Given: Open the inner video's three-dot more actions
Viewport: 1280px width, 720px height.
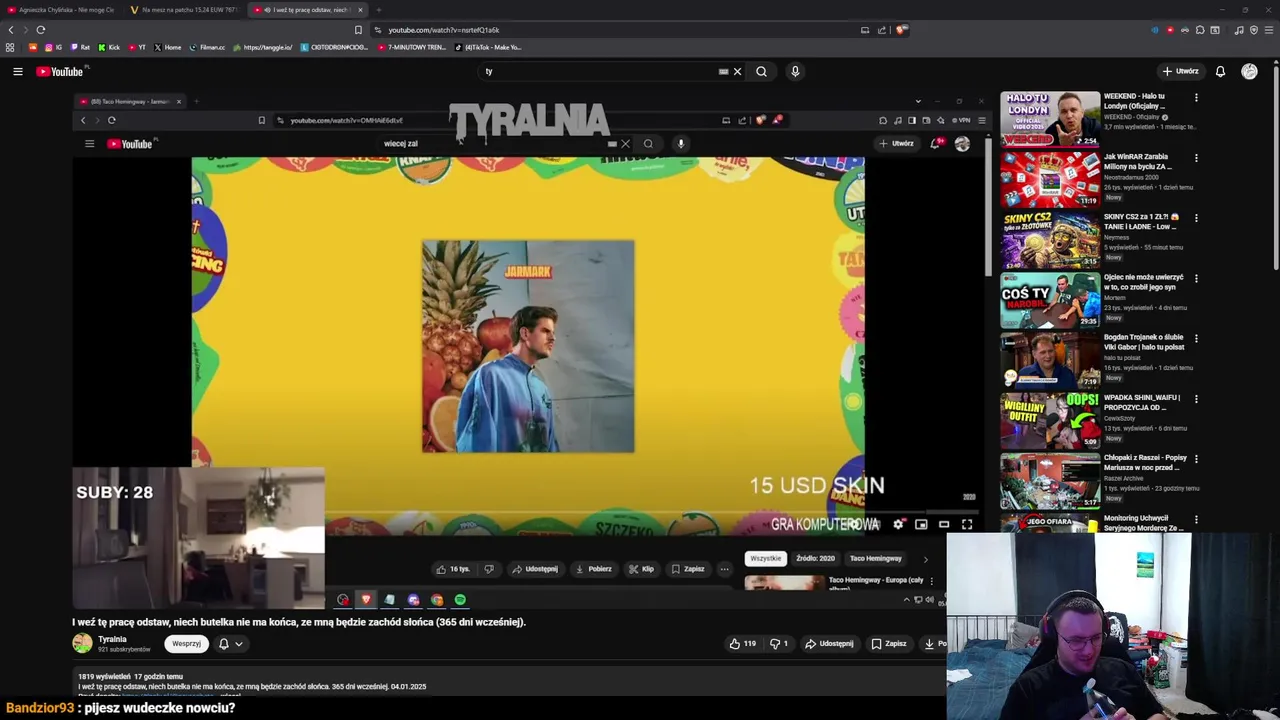Looking at the screenshot, I should 724,569.
